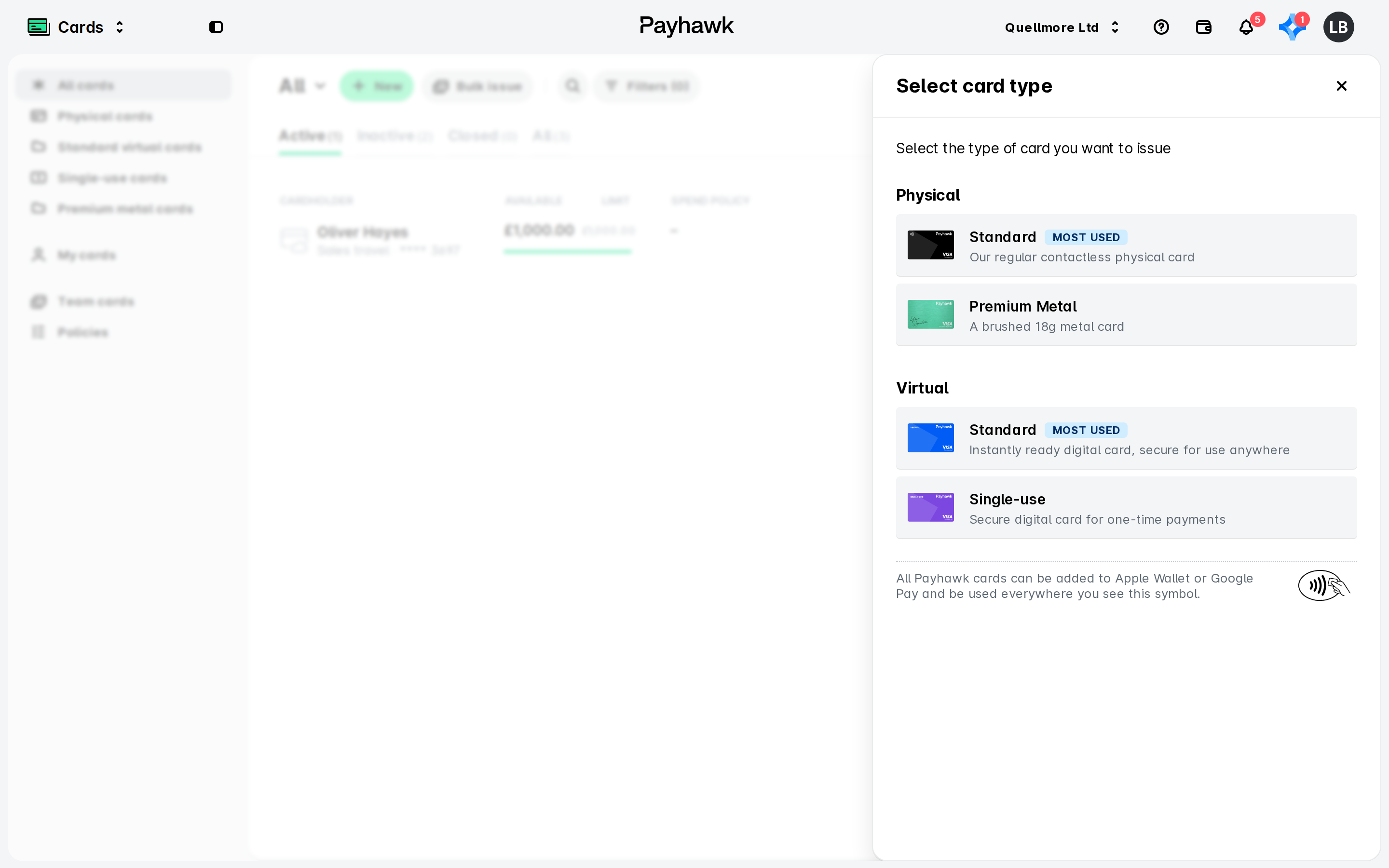Click the Payhawk logo
1389x868 pixels.
(x=686, y=26)
